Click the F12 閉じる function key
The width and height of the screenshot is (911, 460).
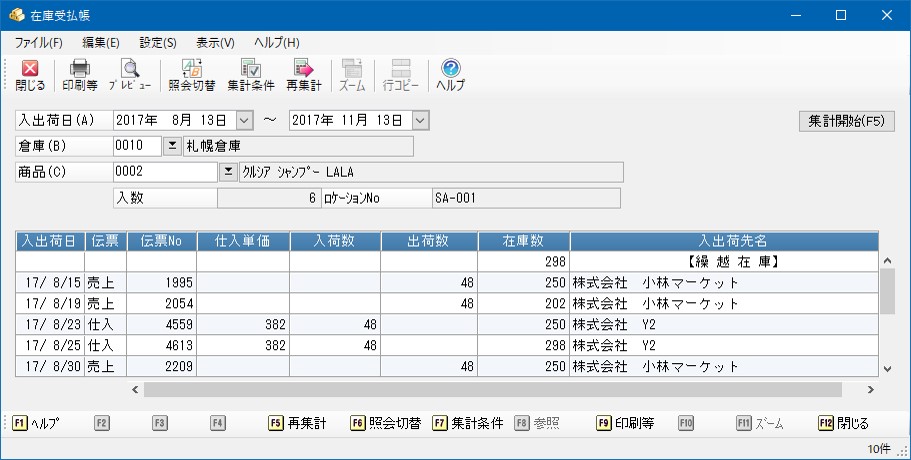843,423
